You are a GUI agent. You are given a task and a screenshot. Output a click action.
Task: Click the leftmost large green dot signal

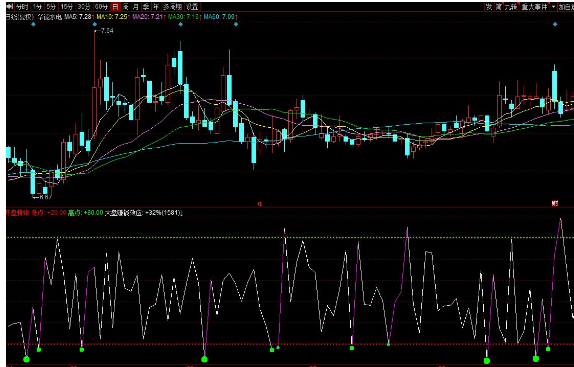(x=26, y=359)
